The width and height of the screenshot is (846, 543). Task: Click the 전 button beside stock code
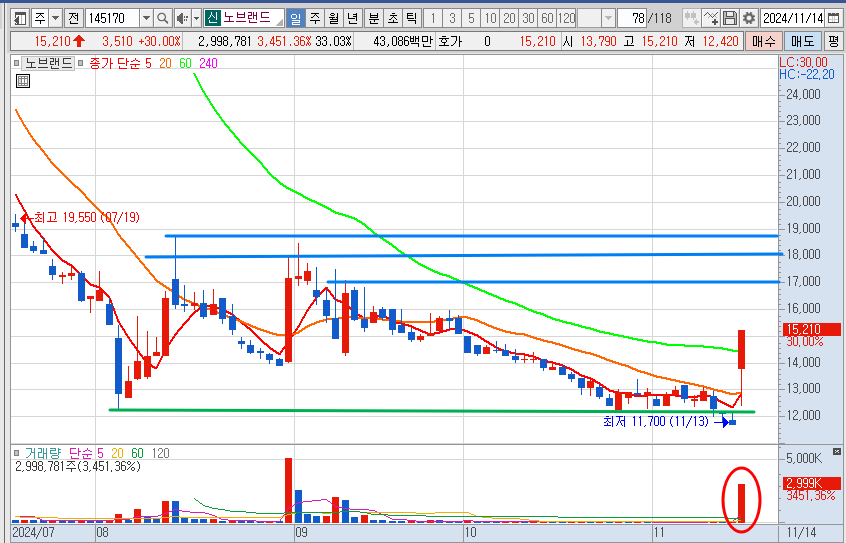pos(73,19)
